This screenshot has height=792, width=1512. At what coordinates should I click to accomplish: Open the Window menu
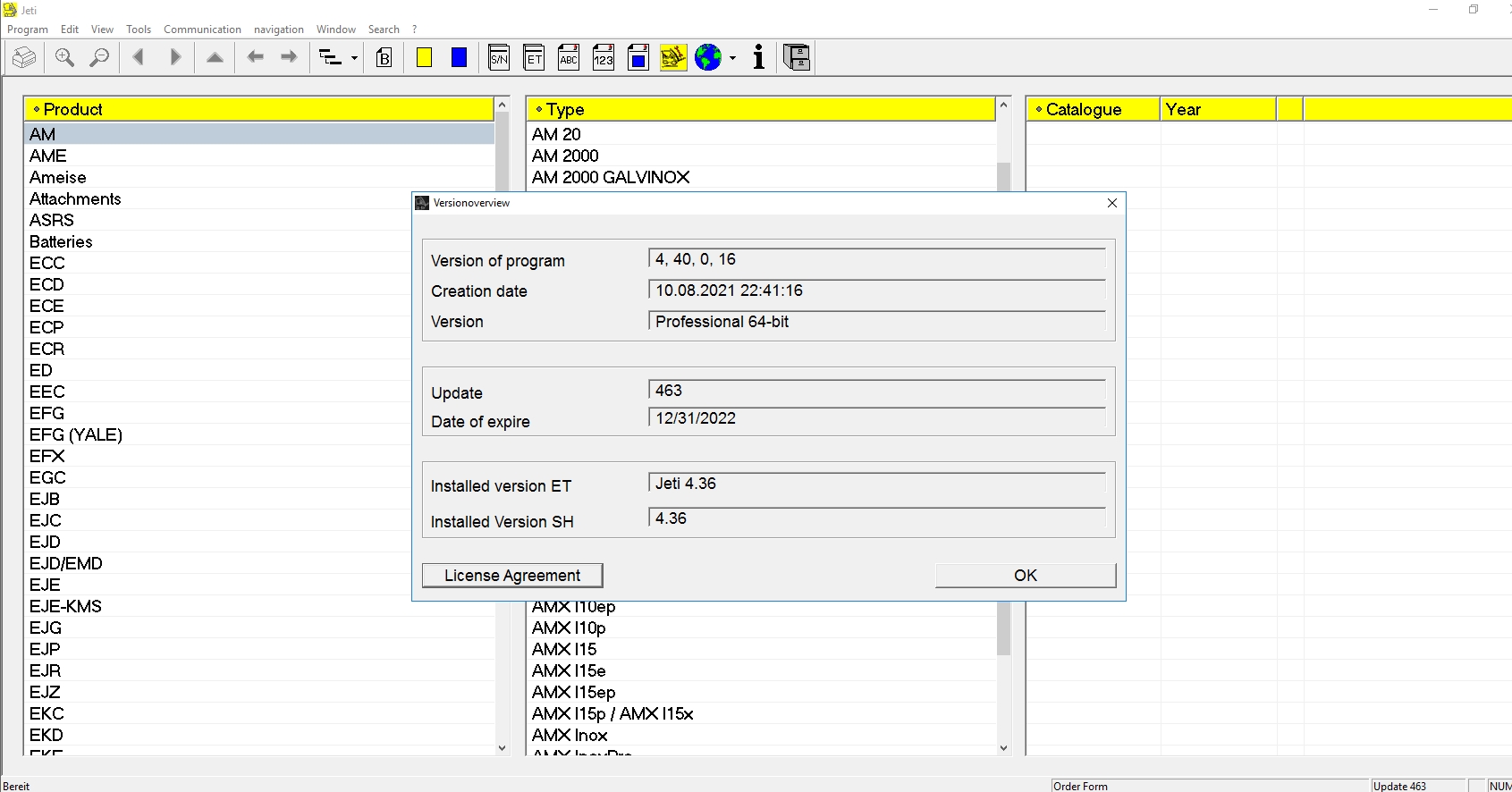pos(335,29)
